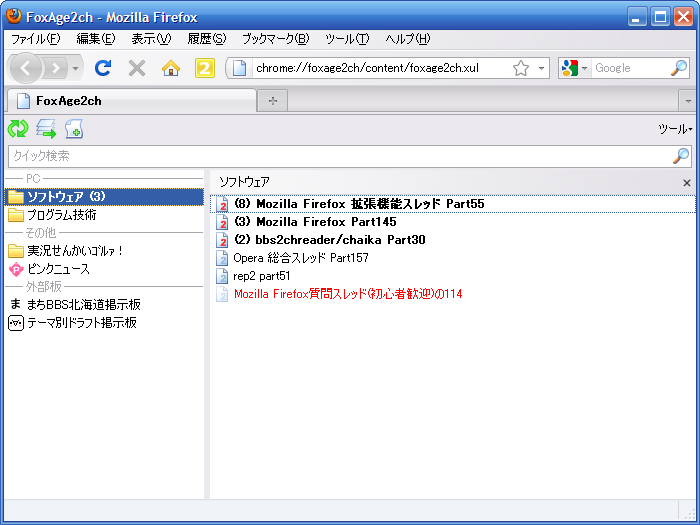This screenshot has height=525, width=700.
Task: Reload the page with the blue arrow
Action: pyautogui.click(x=103, y=68)
